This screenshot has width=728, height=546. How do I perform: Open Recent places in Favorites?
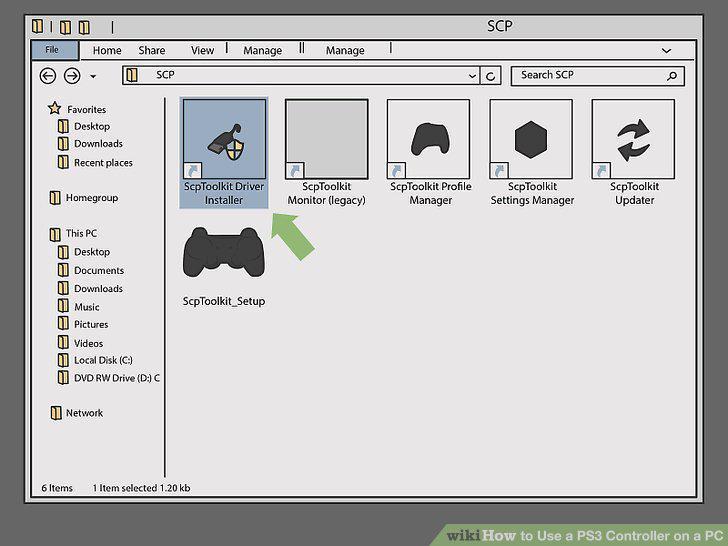coord(103,162)
